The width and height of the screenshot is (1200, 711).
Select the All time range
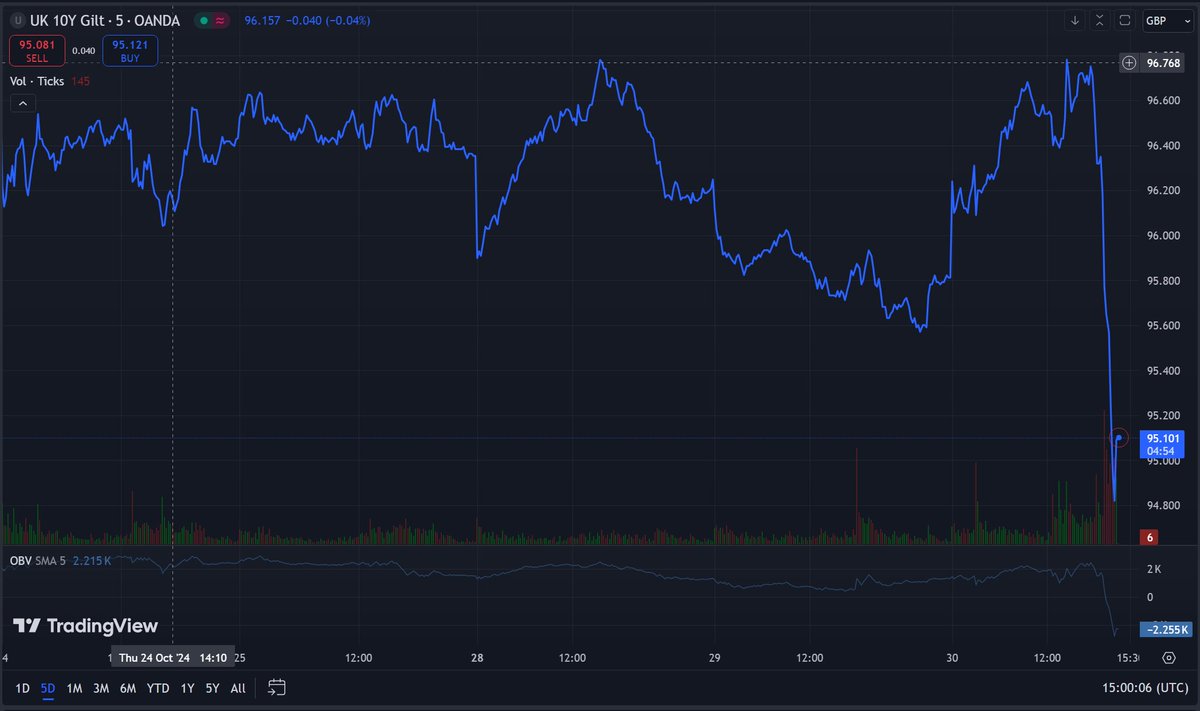coord(238,688)
